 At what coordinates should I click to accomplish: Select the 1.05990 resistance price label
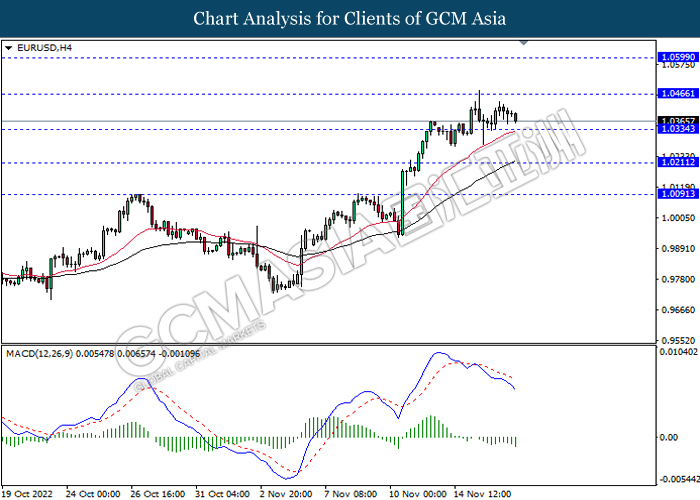673,58
